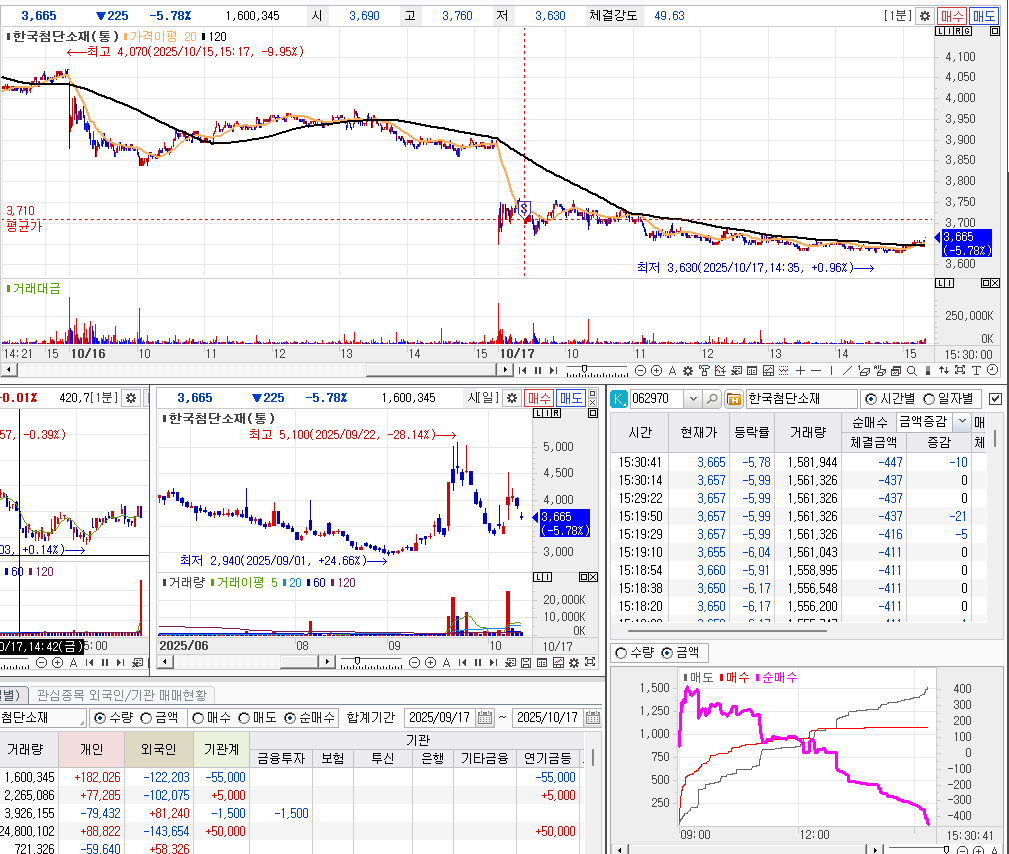This screenshot has width=1009, height=854.
Task: Expand the 062970 stock code dropdown
Action: coord(693,399)
